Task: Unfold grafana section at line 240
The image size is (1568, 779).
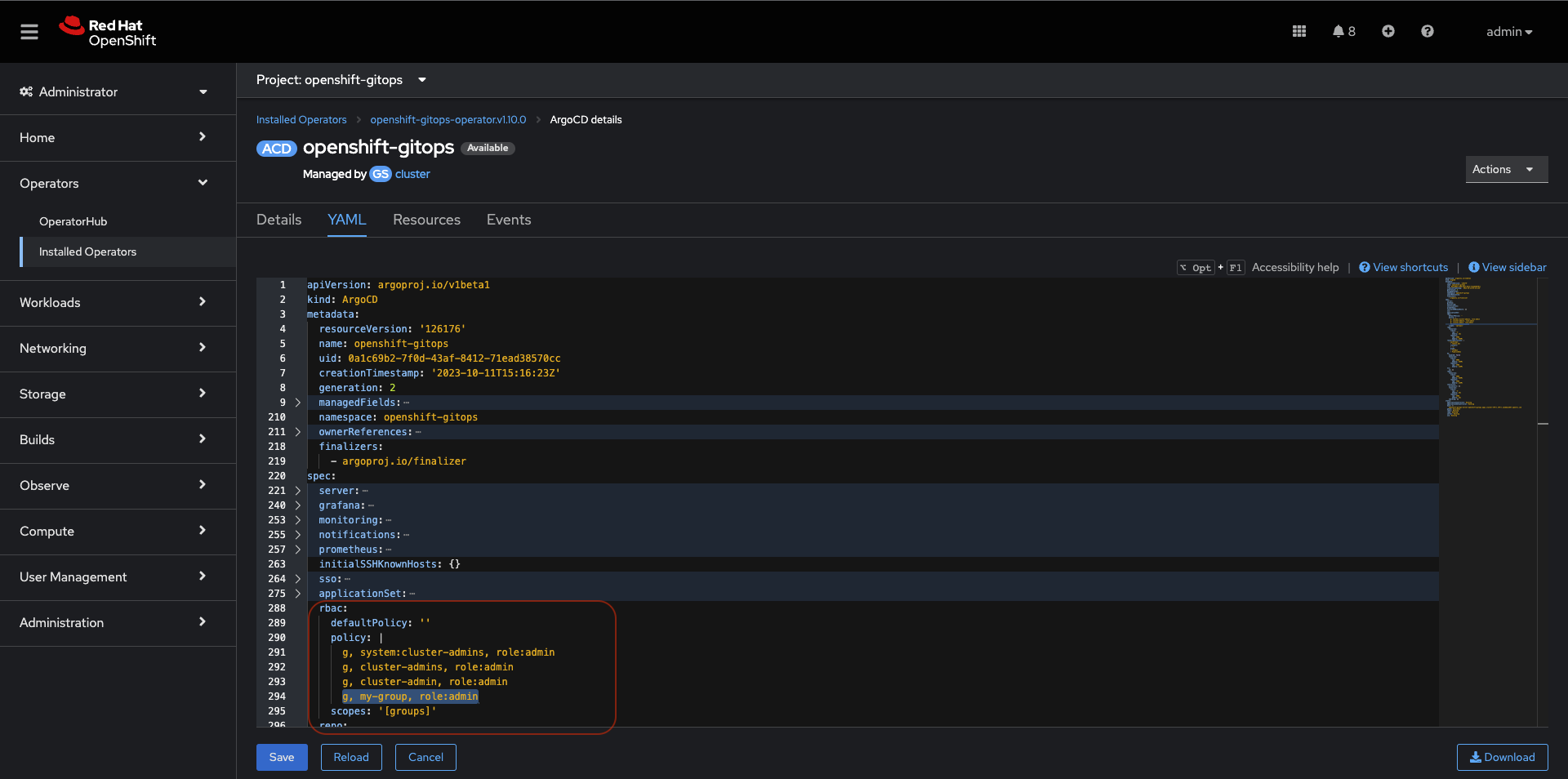Action: point(298,505)
